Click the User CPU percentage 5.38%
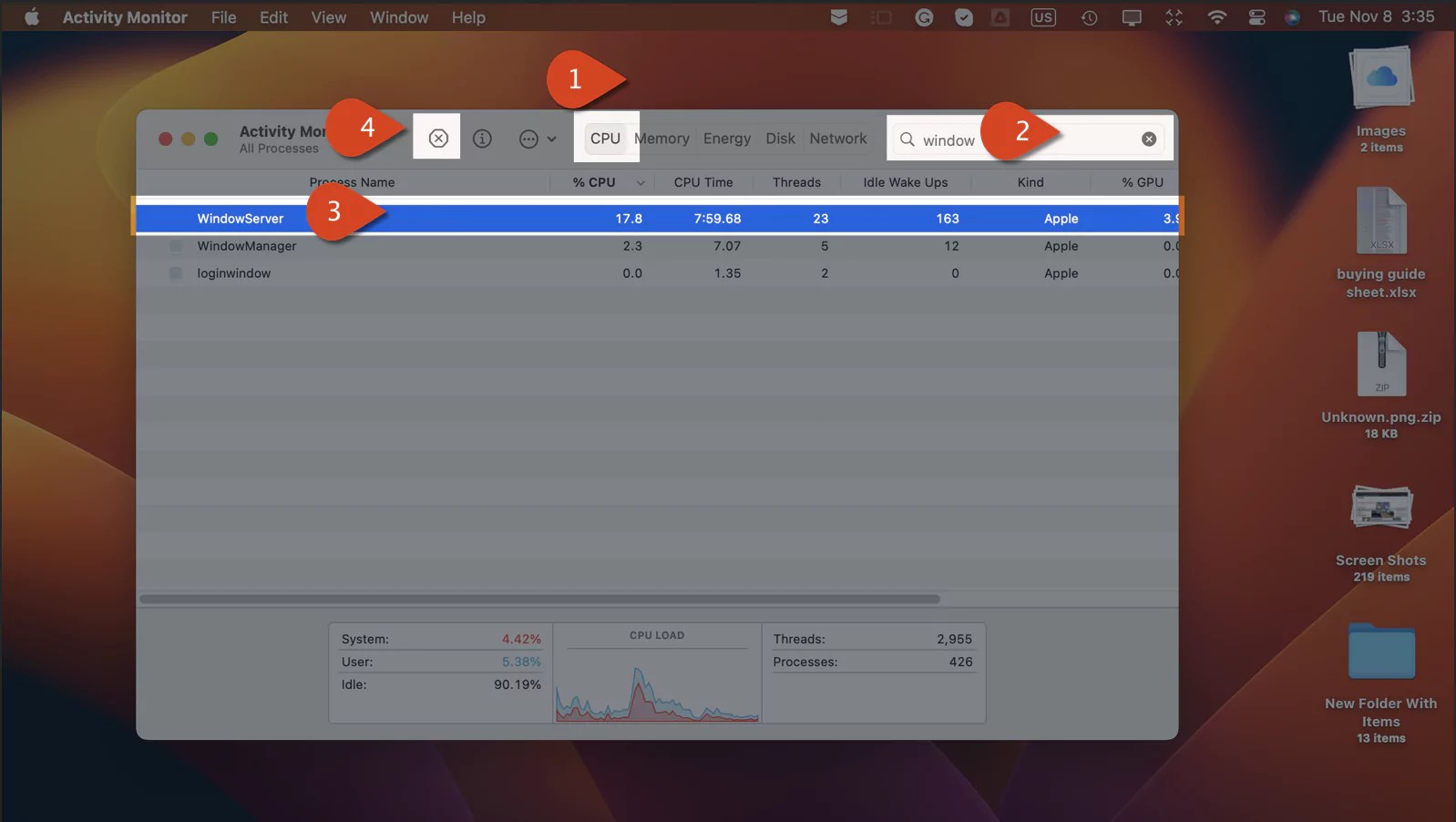The image size is (1456, 822). point(521,662)
